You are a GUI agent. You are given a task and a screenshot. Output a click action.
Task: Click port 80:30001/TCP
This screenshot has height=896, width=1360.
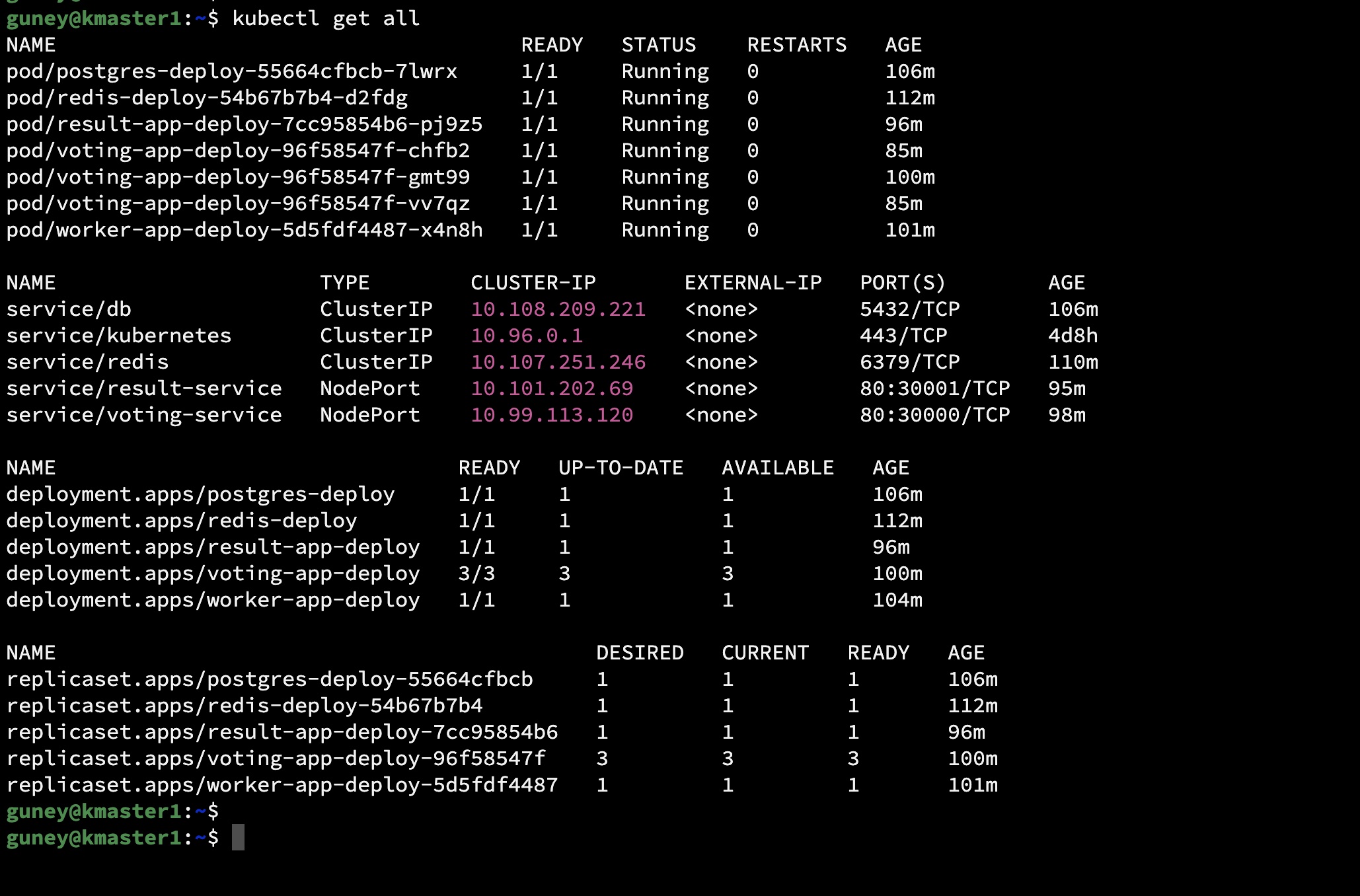(935, 389)
